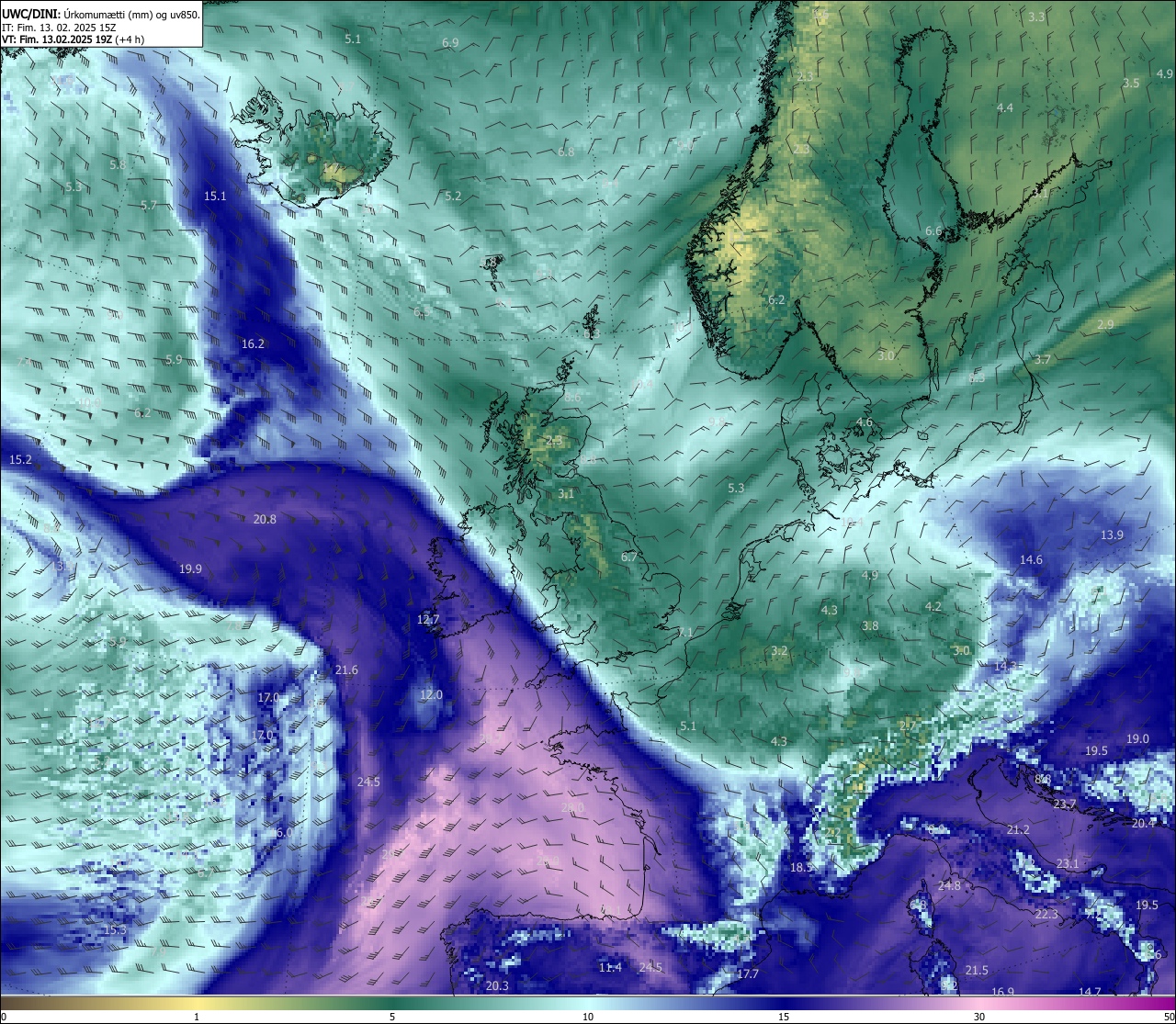Click the 6.7 value over eastern England

click(629, 557)
